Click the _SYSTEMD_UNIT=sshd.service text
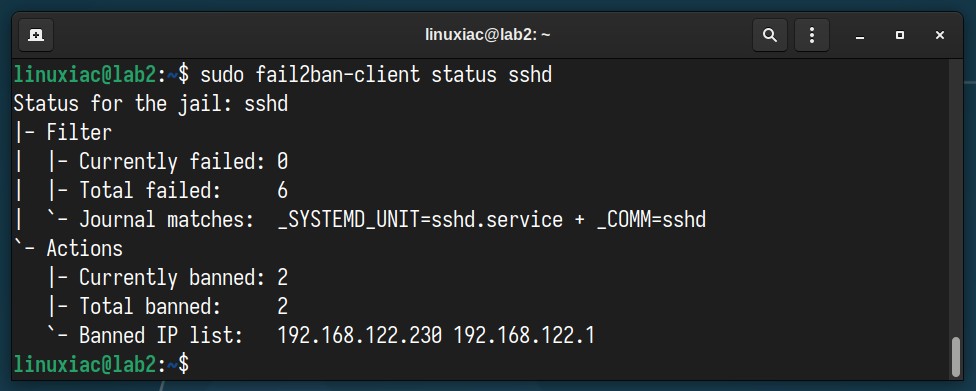The width and height of the screenshot is (976, 391). tap(420, 220)
